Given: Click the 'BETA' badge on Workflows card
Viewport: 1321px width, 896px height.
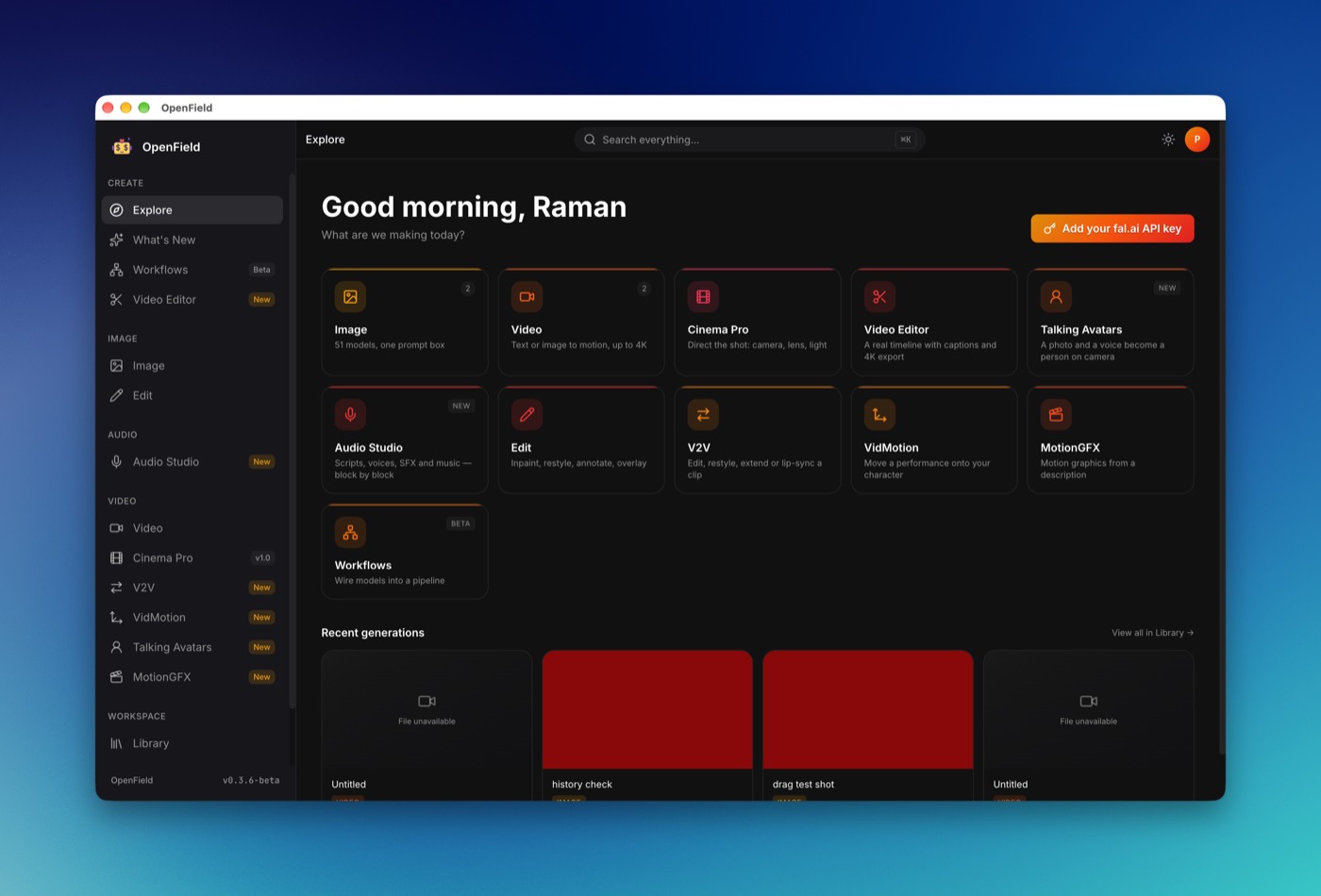Looking at the screenshot, I should point(460,523).
